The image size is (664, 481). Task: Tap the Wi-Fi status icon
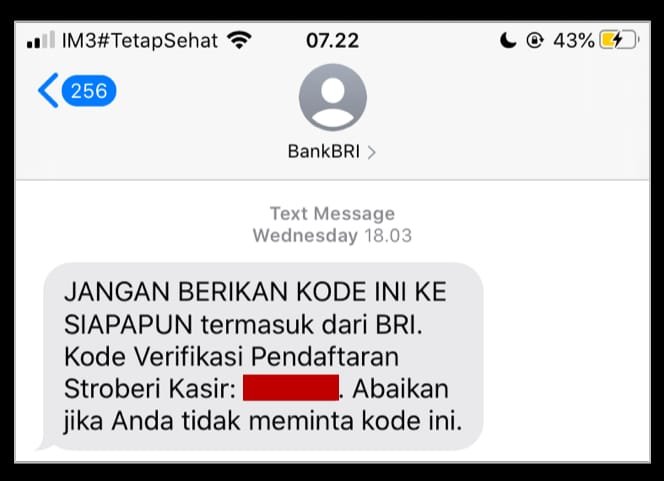click(x=239, y=40)
